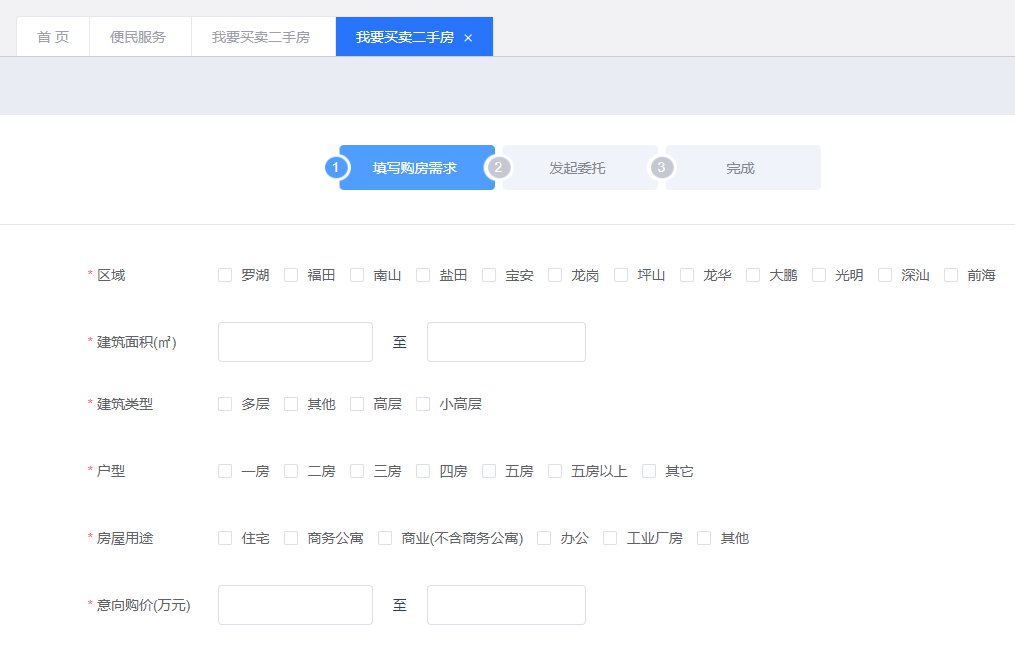1015x649 pixels.
Task: Choose 五房以上 layout option
Action: [555, 471]
